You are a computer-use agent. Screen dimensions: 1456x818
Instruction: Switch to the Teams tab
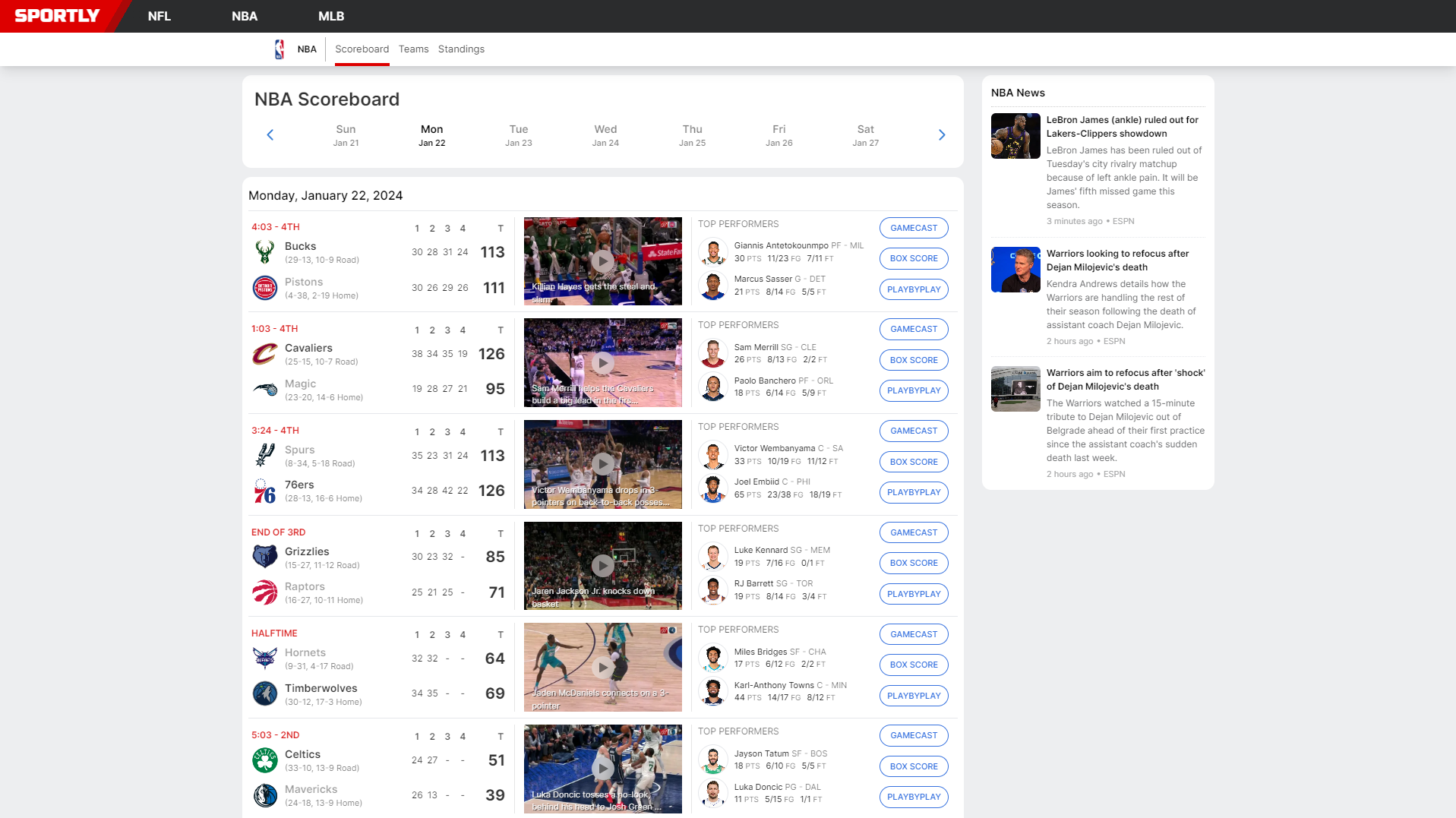pos(414,49)
